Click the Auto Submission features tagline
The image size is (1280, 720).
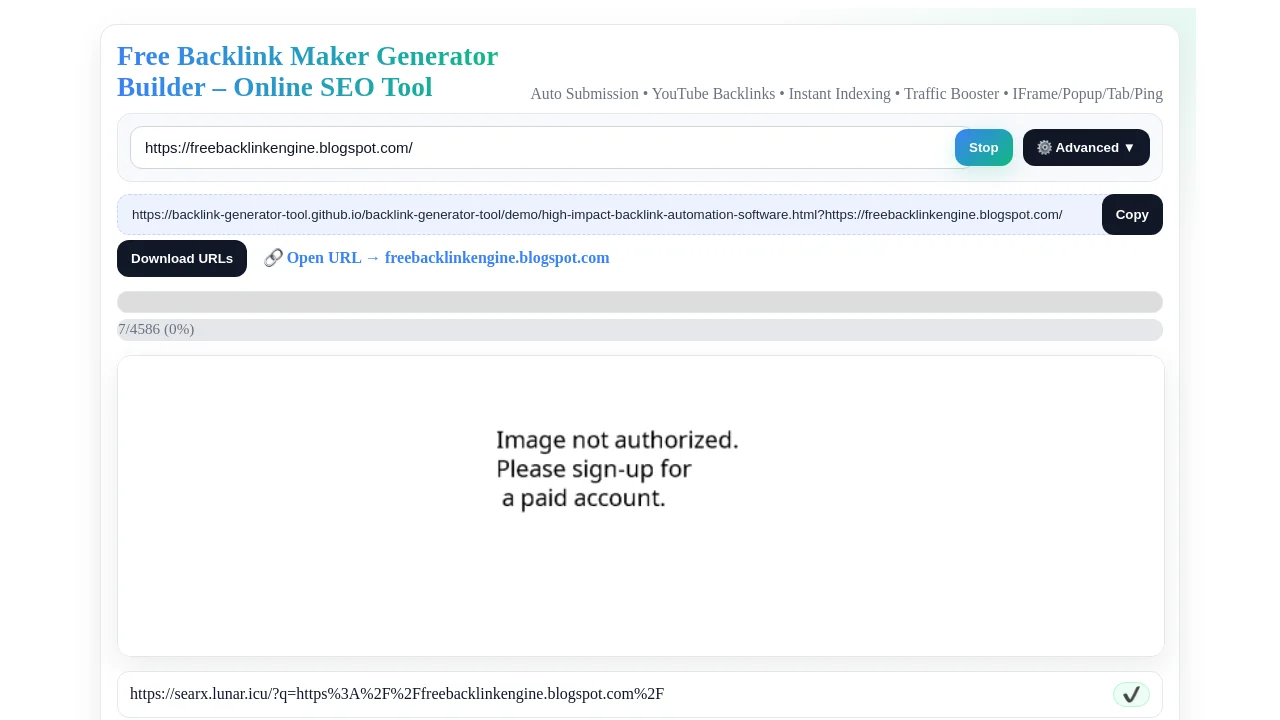[846, 94]
